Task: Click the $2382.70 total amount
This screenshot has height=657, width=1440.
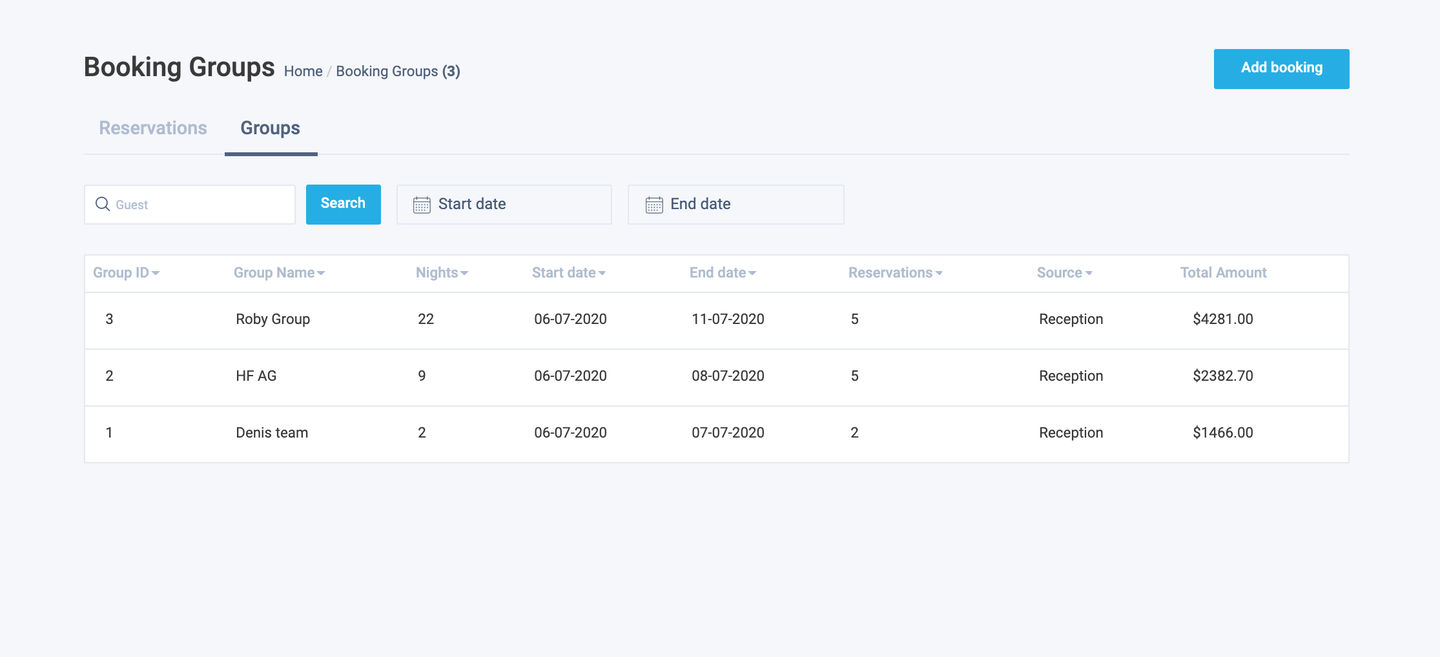Action: tap(1223, 376)
